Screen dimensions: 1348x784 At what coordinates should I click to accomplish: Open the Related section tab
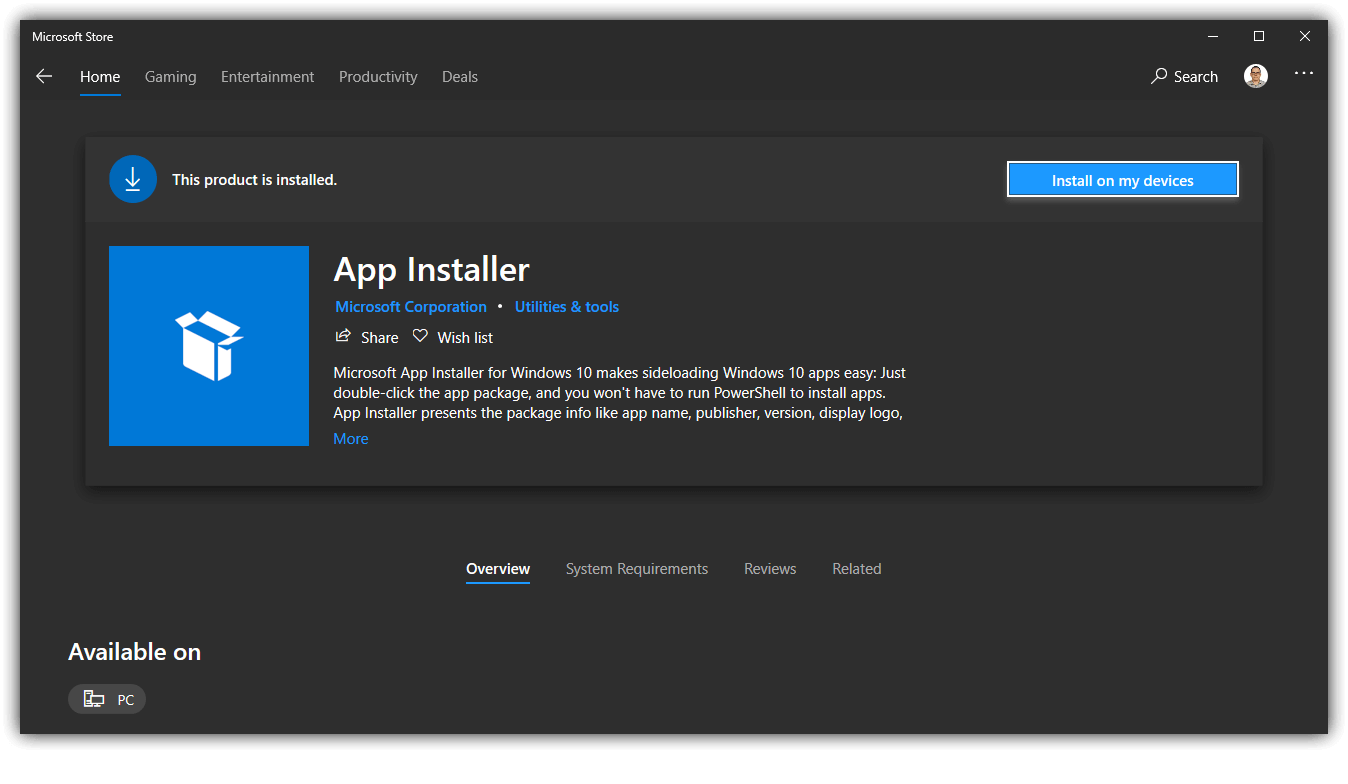[x=857, y=569]
